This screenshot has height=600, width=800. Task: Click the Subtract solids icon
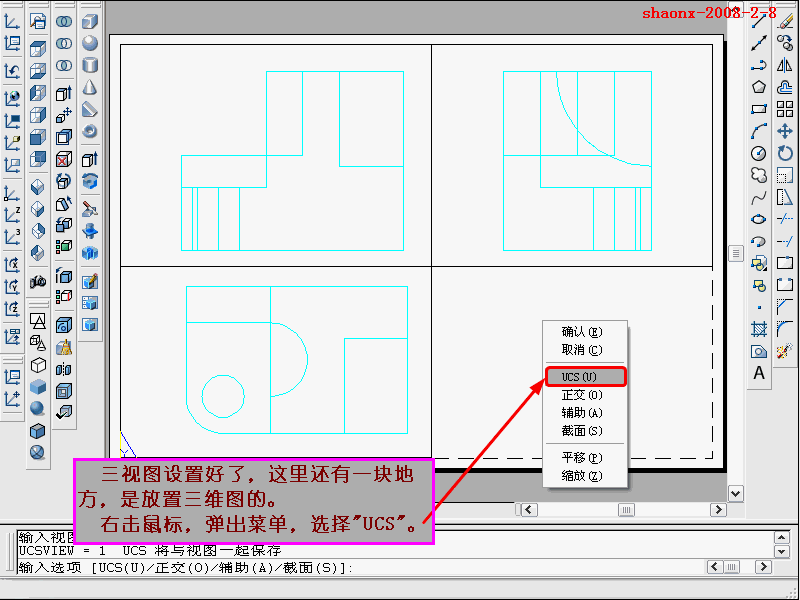pos(64,43)
